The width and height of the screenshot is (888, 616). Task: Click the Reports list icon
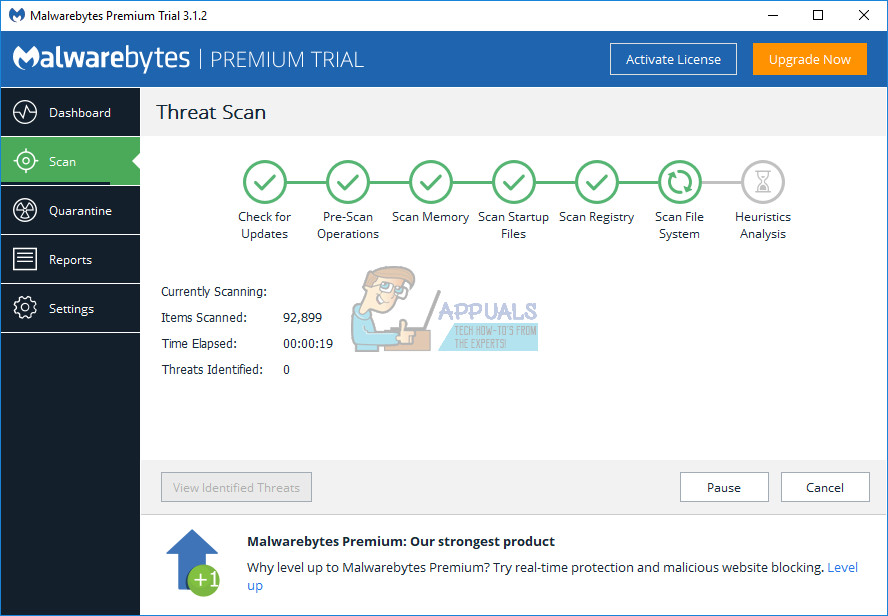(x=25, y=259)
